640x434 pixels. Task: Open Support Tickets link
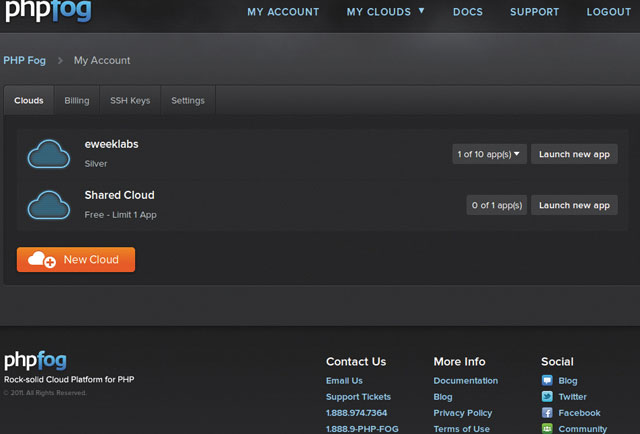(x=358, y=397)
